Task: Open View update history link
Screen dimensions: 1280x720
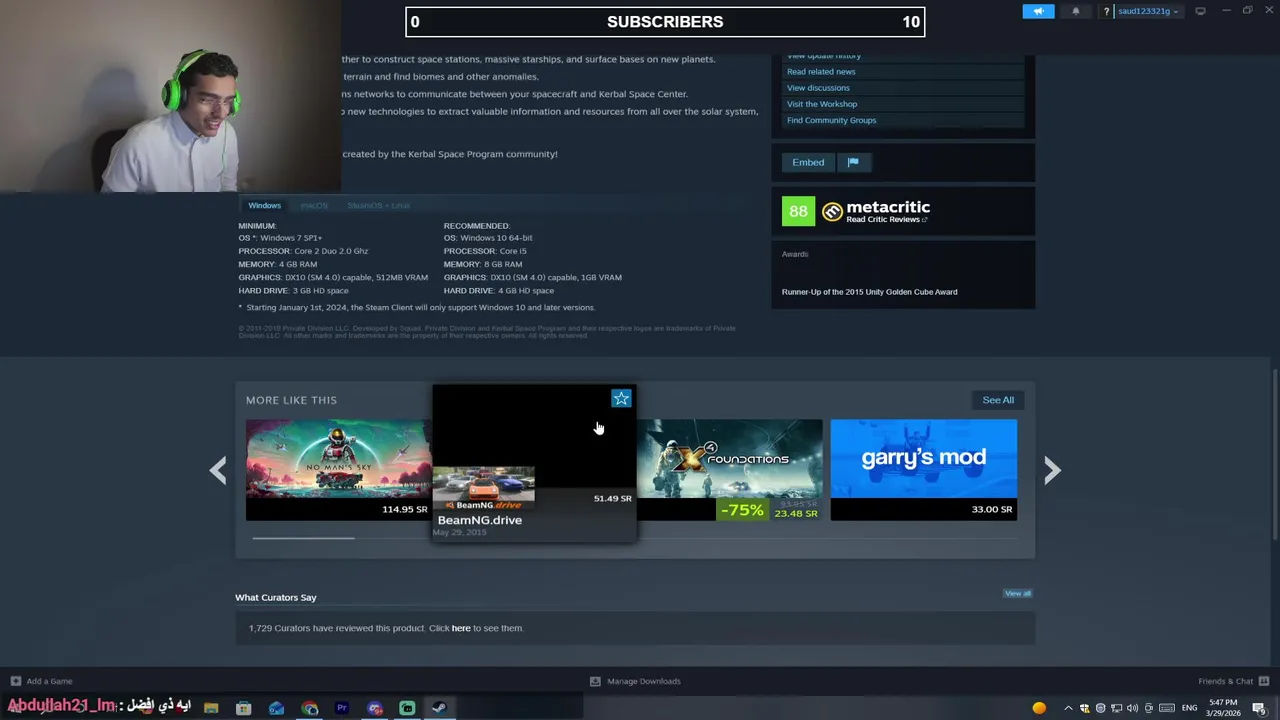Action: (824, 56)
